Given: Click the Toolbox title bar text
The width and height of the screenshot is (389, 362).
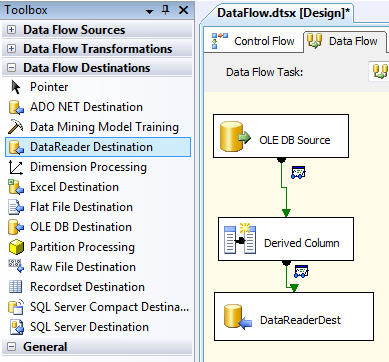Looking at the screenshot, I should [26, 10].
